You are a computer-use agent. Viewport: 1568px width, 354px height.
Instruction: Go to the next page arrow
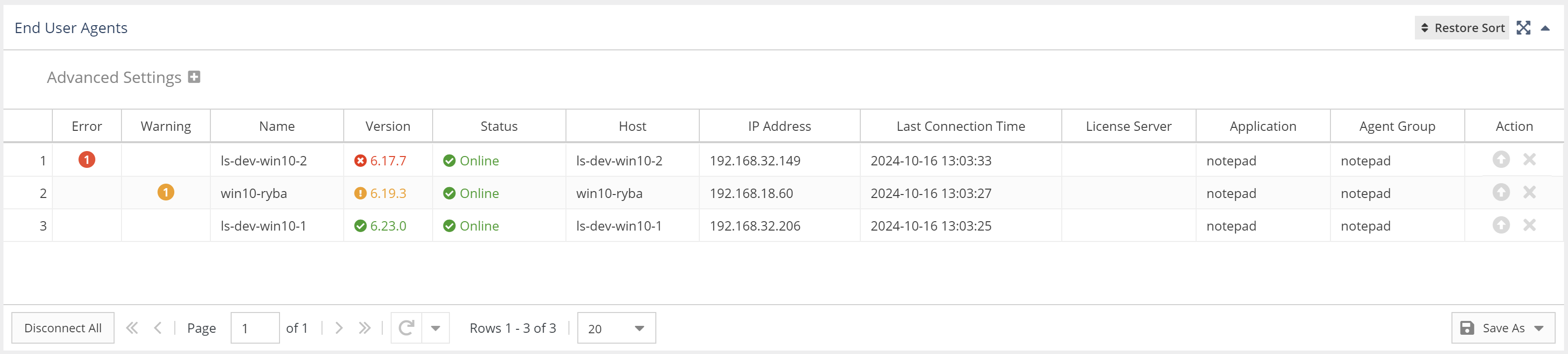pos(339,328)
